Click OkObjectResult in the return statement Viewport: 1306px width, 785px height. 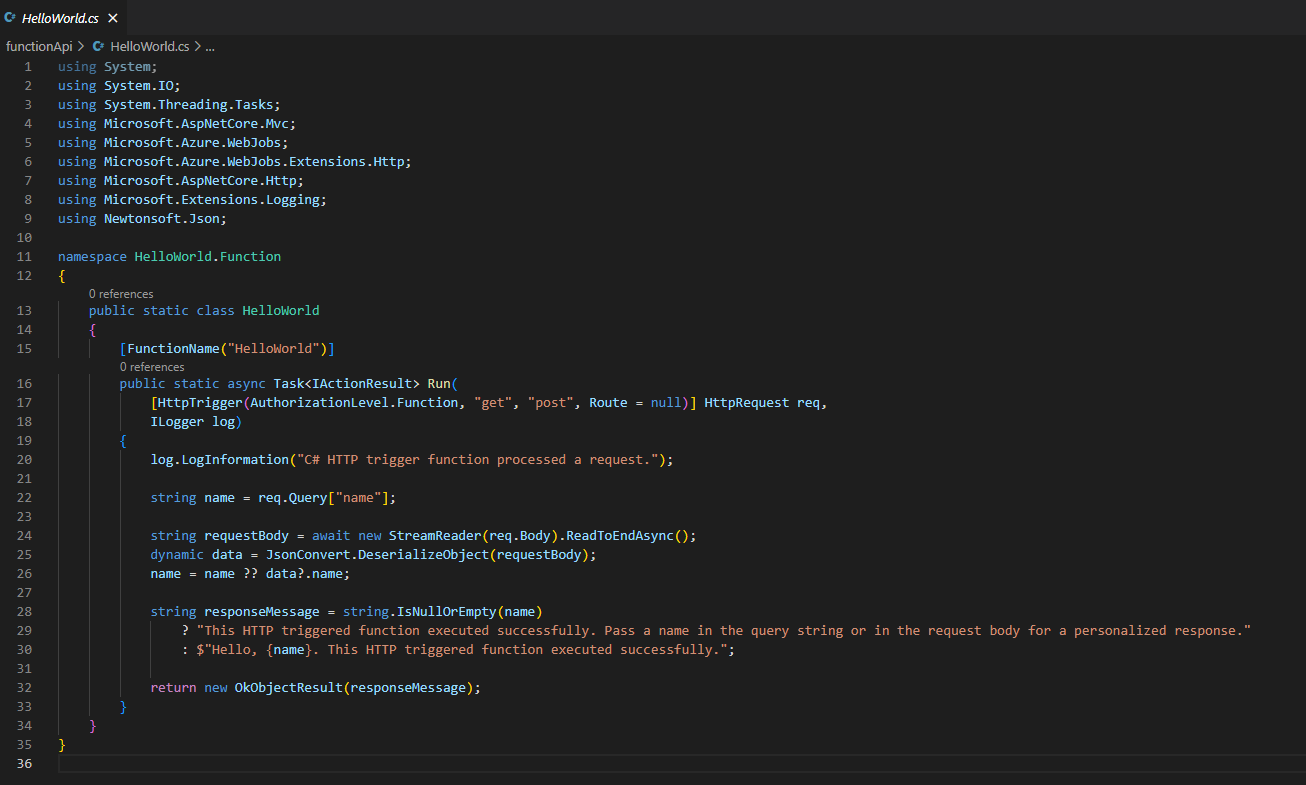click(288, 688)
